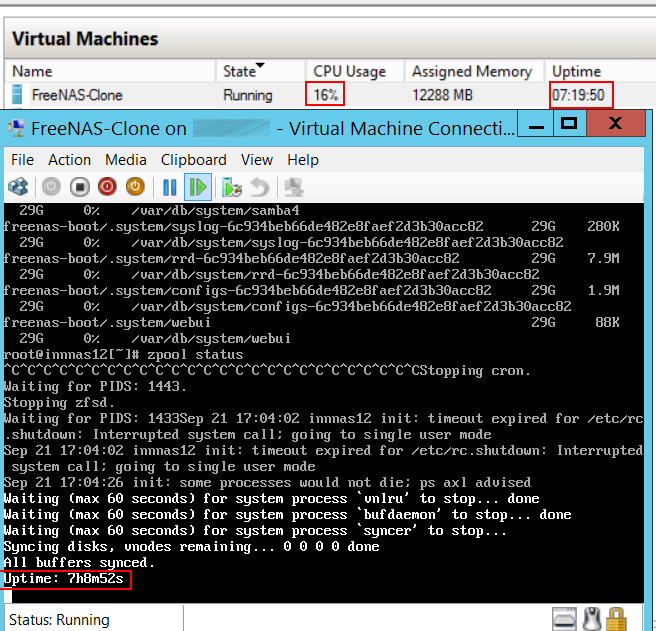Click the keyboard icon in status bar
656x631 pixels.
tap(564, 618)
